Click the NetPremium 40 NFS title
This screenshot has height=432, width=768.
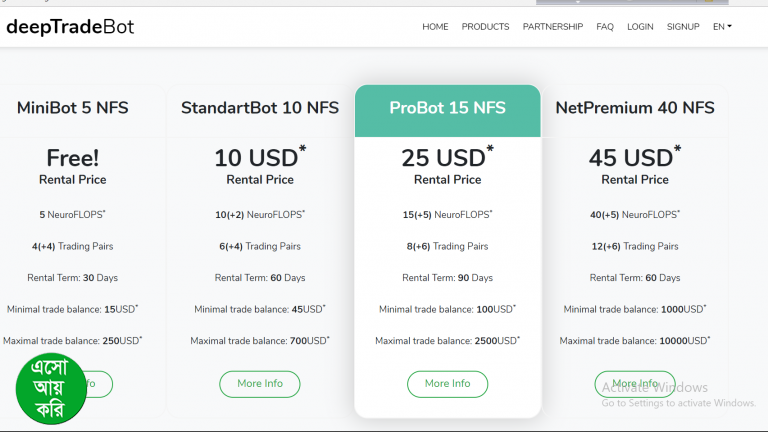[635, 108]
